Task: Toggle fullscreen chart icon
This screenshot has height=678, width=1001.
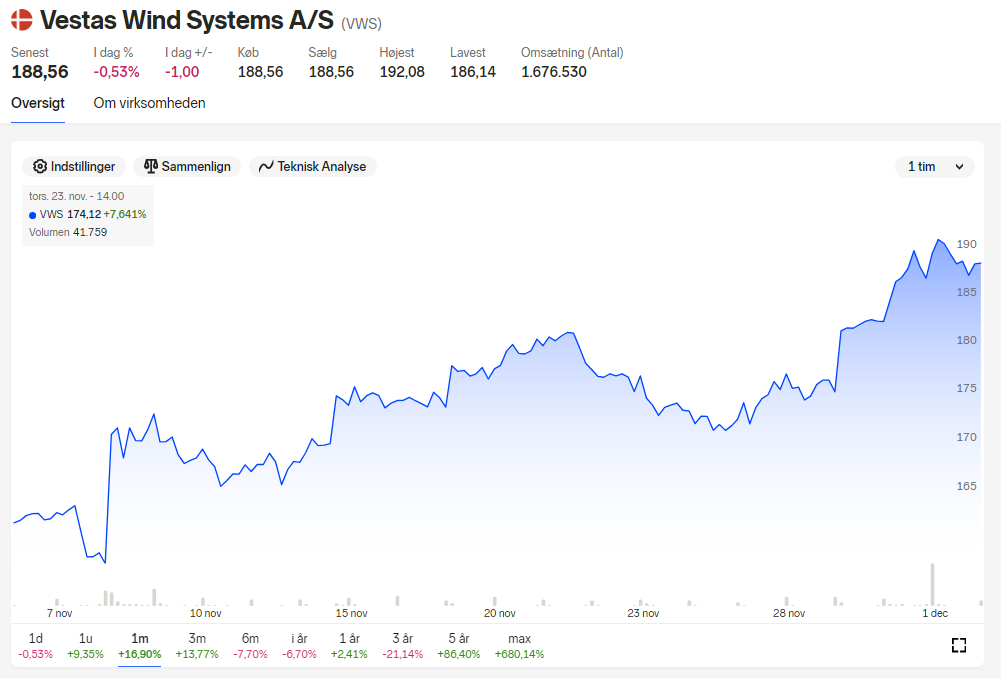Action: (x=959, y=645)
